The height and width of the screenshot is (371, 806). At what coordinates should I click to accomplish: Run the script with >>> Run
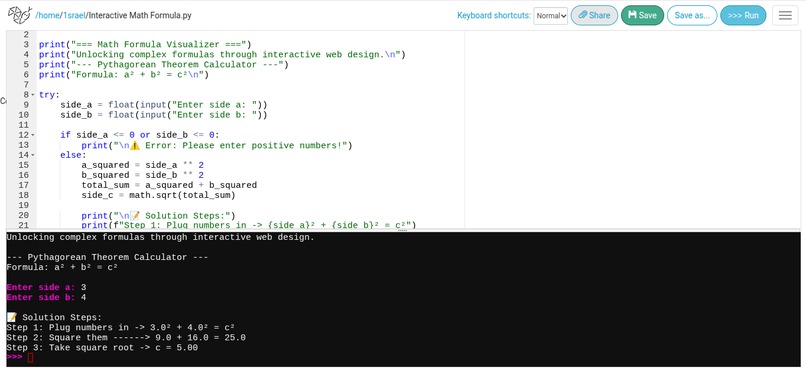coord(743,15)
